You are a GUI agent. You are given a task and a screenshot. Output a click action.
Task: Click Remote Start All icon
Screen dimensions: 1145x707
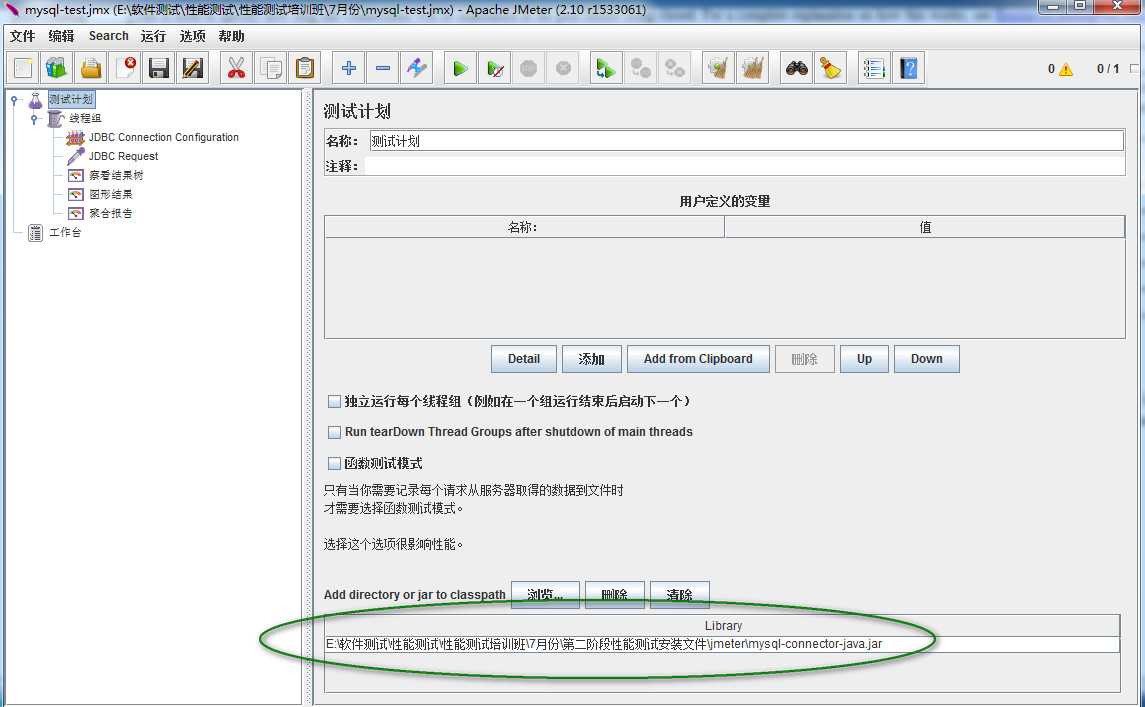pyautogui.click(x=606, y=69)
